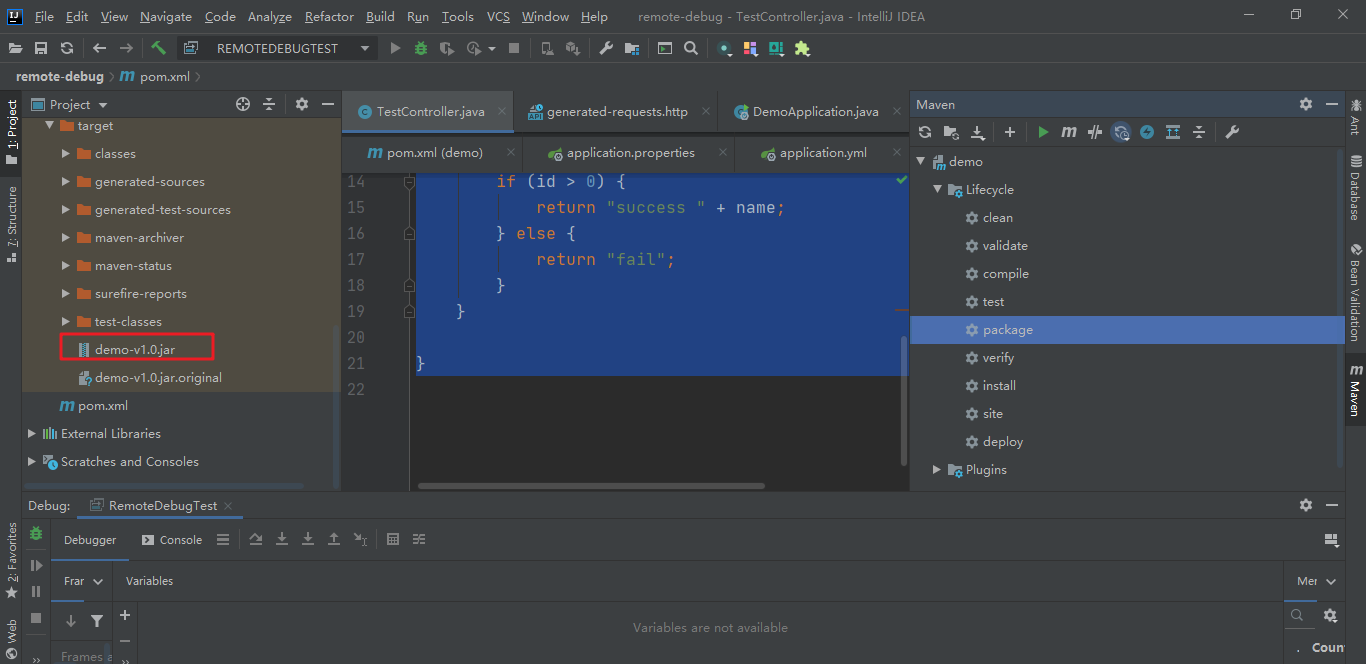Open the Refactor menu
Image resolution: width=1366 pixels, height=664 pixels.
tap(329, 17)
